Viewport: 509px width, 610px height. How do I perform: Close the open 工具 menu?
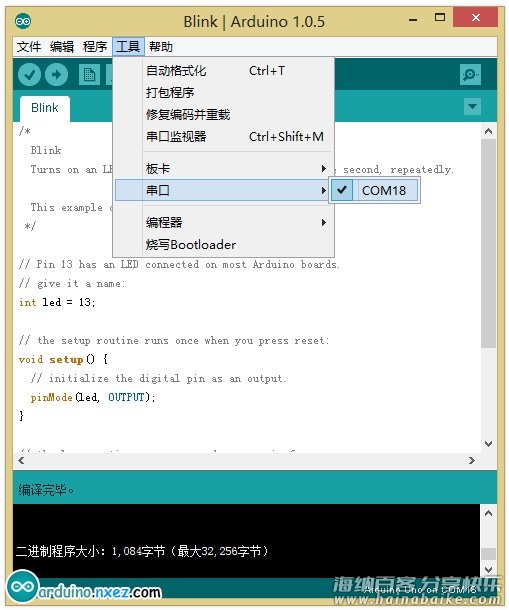click(x=128, y=47)
